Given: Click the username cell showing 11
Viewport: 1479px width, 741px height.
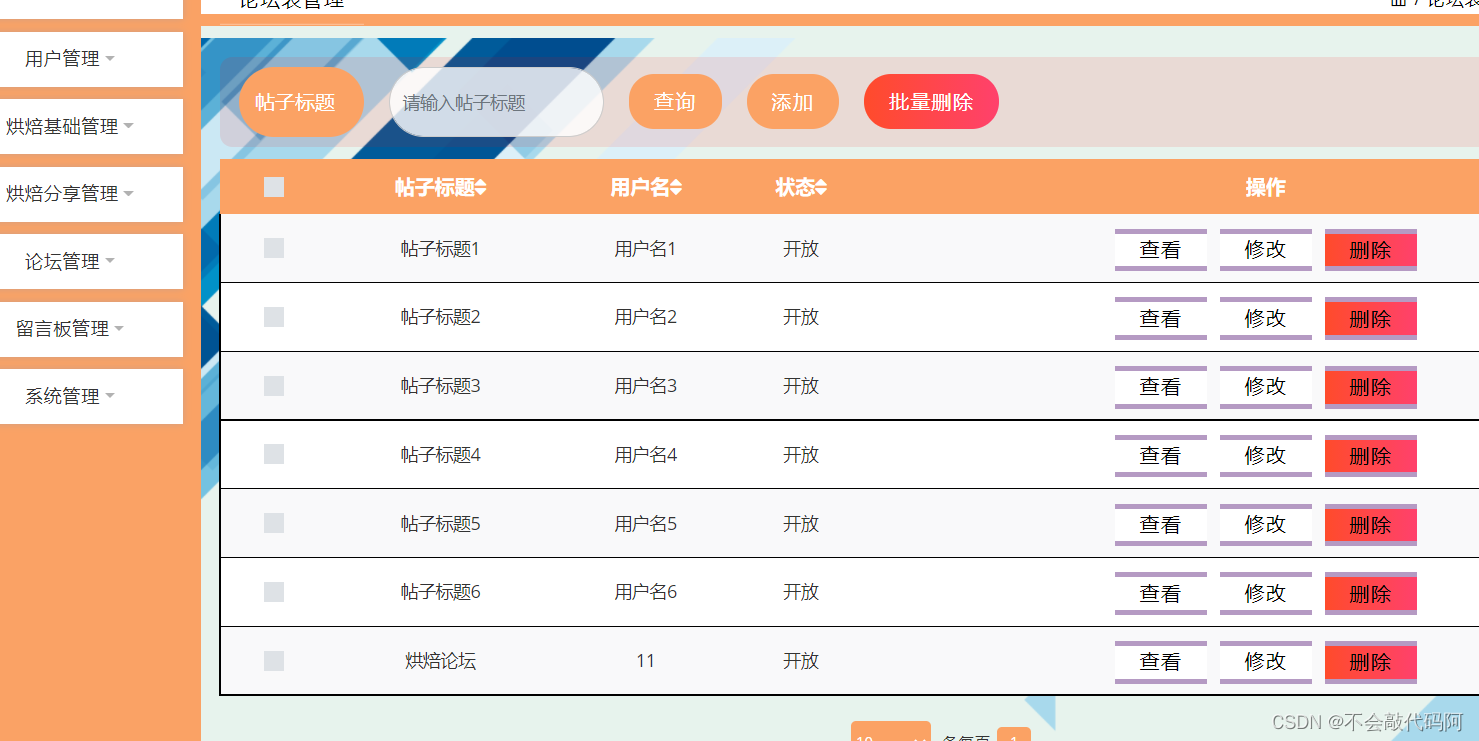Looking at the screenshot, I should pos(646,661).
